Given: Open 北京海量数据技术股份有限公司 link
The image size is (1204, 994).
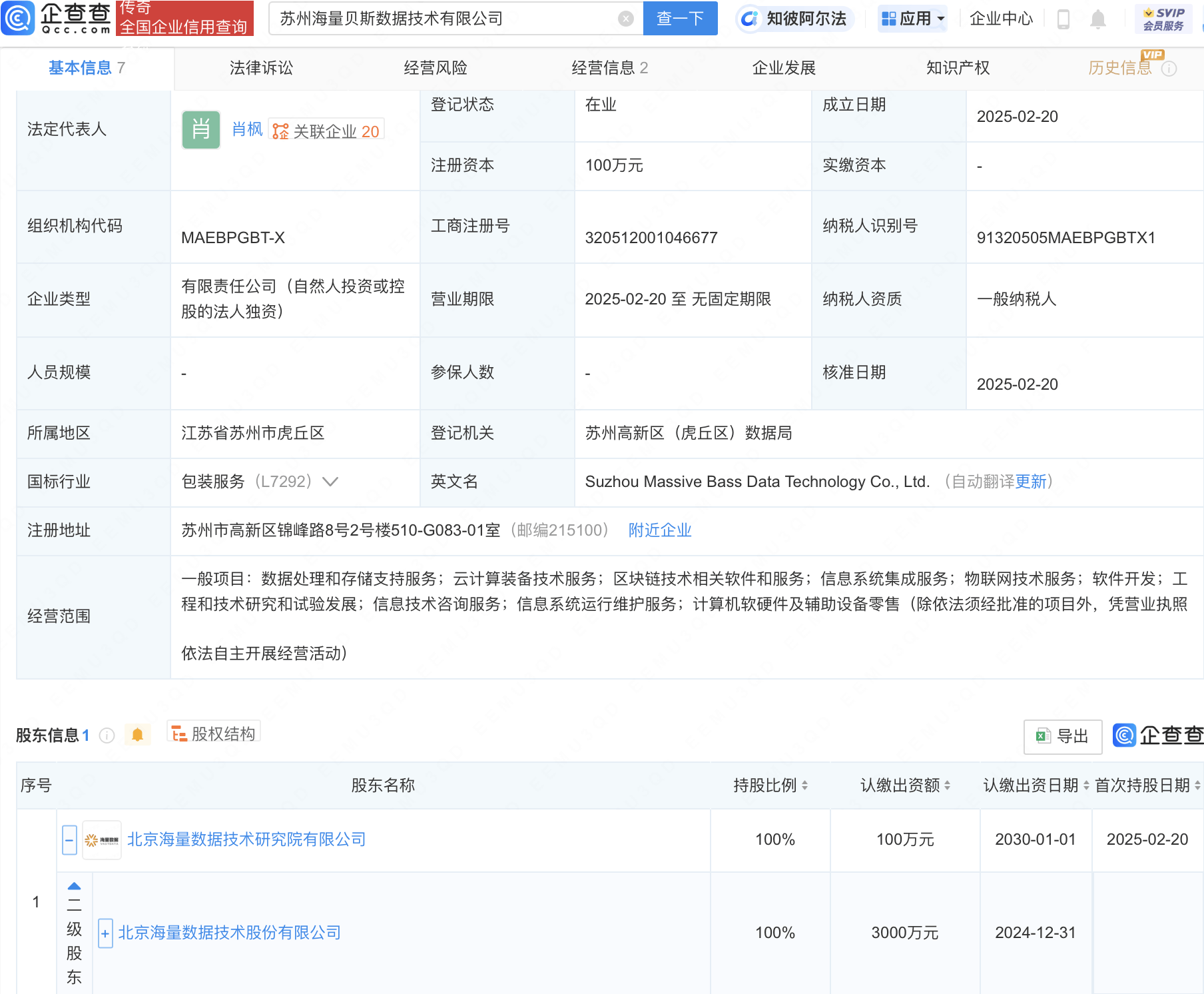Looking at the screenshot, I should tap(230, 933).
